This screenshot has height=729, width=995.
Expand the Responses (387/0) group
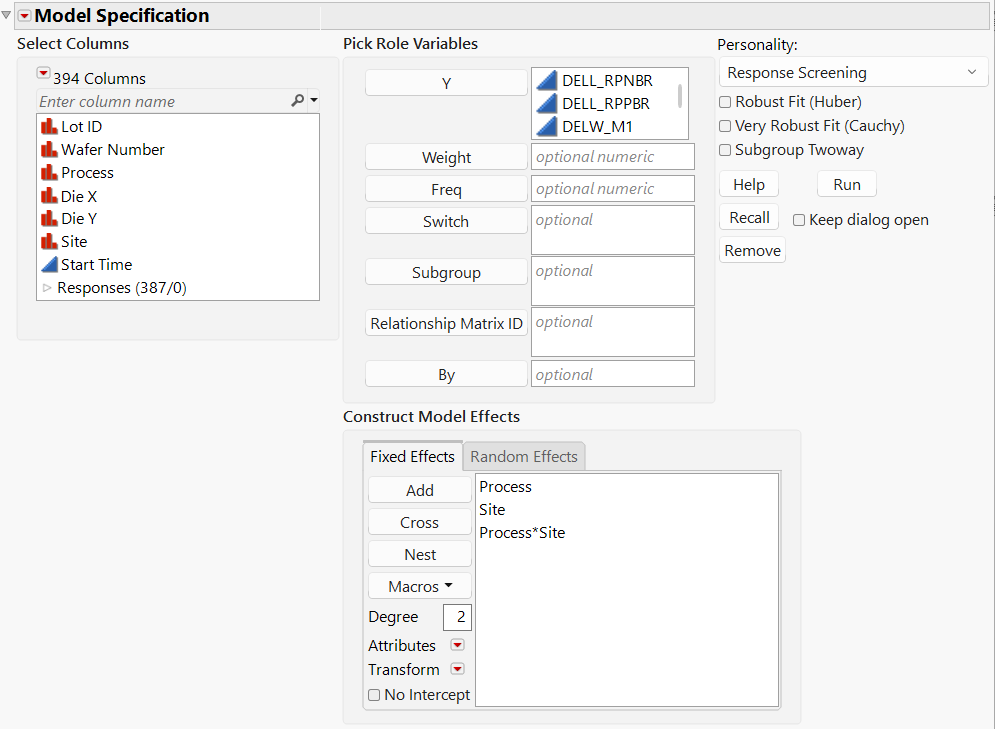pos(47,288)
